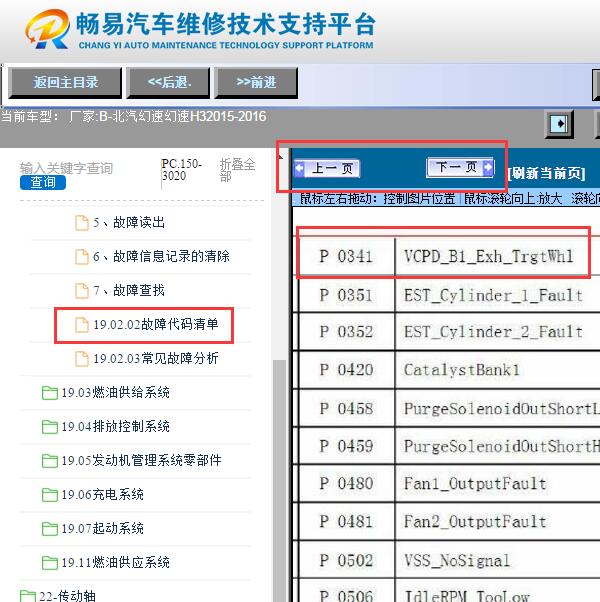Expand the 19.06充电系统 folder
Viewport: 600px width, 602px height.
click(x=102, y=494)
